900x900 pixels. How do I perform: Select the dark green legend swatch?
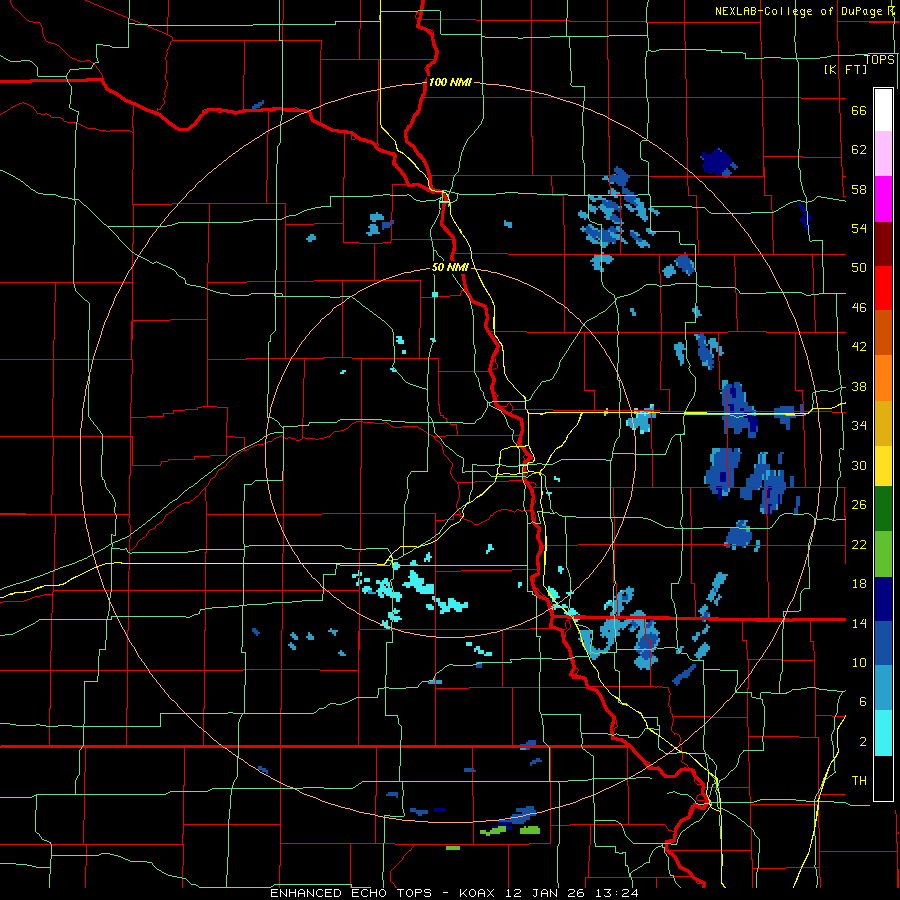coord(883,509)
